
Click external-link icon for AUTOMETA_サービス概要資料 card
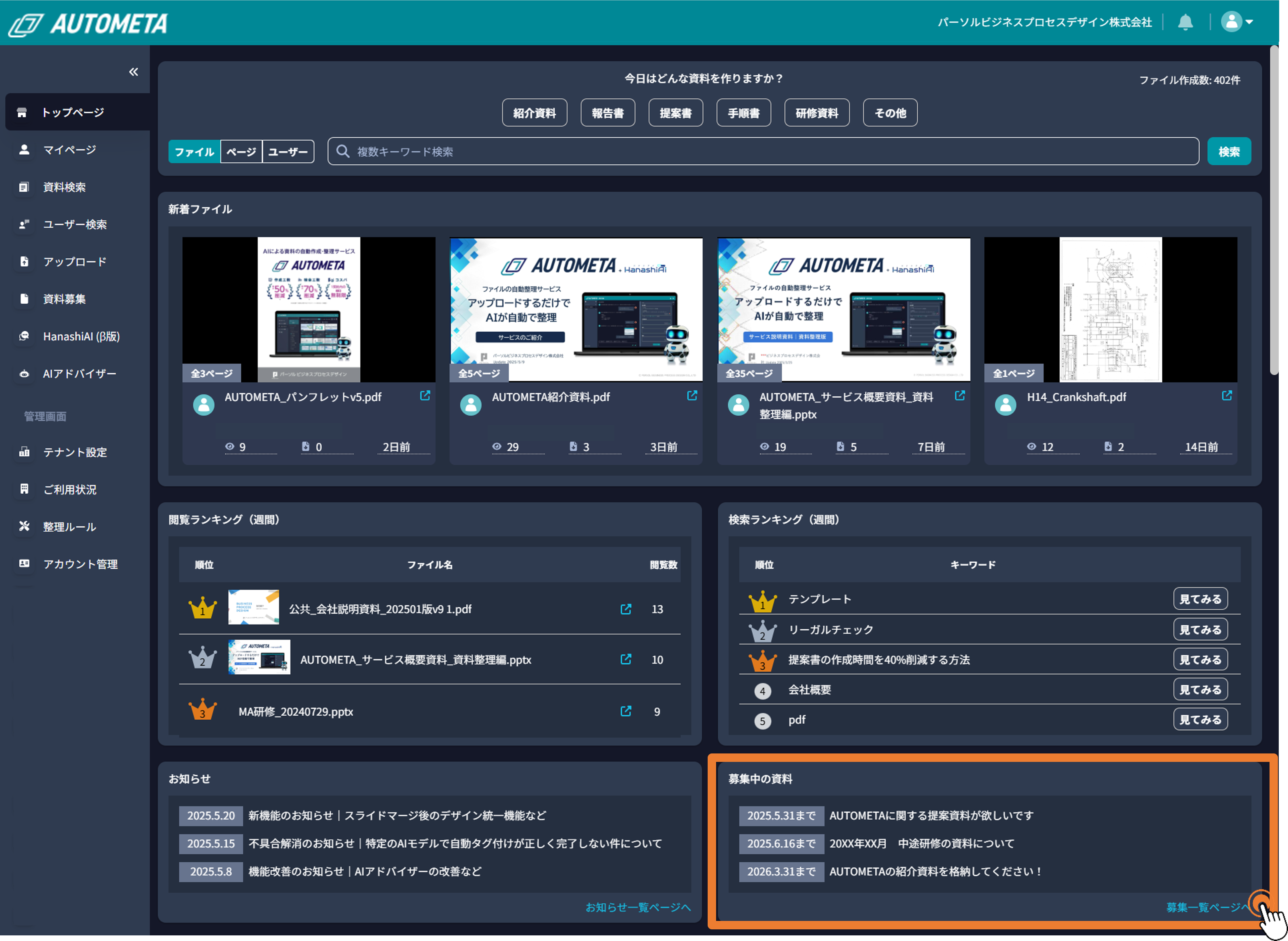(960, 396)
